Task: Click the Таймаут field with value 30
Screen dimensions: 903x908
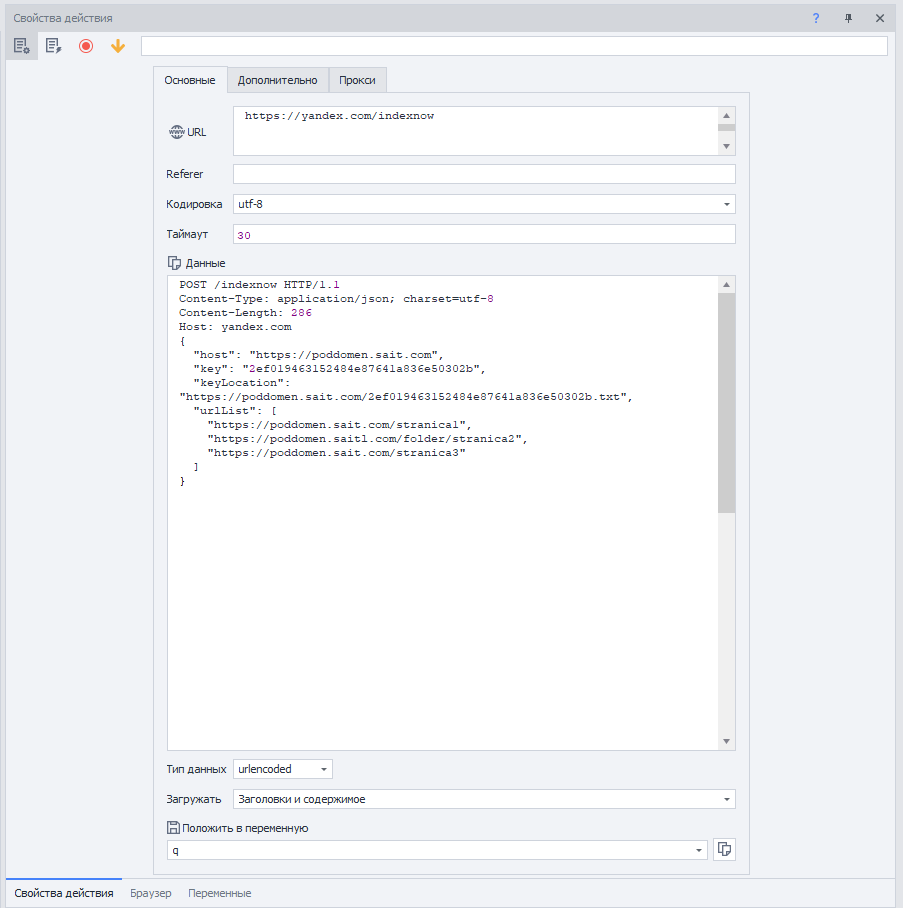Action: pos(484,235)
